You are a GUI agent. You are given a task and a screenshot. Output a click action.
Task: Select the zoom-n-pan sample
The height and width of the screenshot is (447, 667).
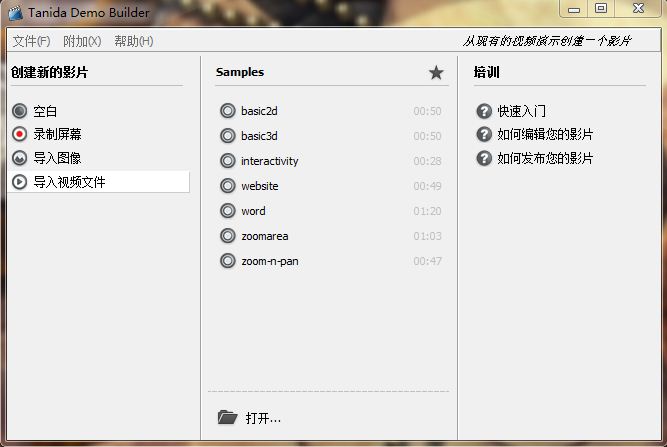[269, 261]
